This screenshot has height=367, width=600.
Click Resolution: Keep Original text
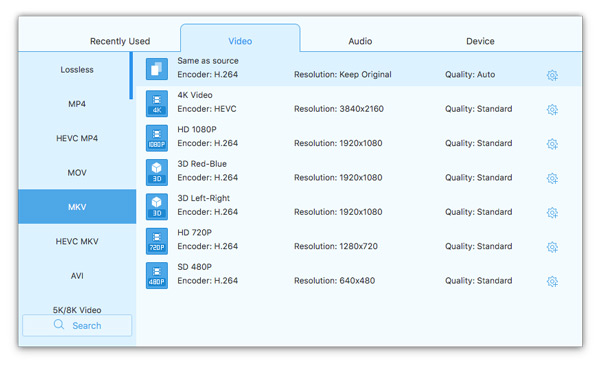coord(342,75)
